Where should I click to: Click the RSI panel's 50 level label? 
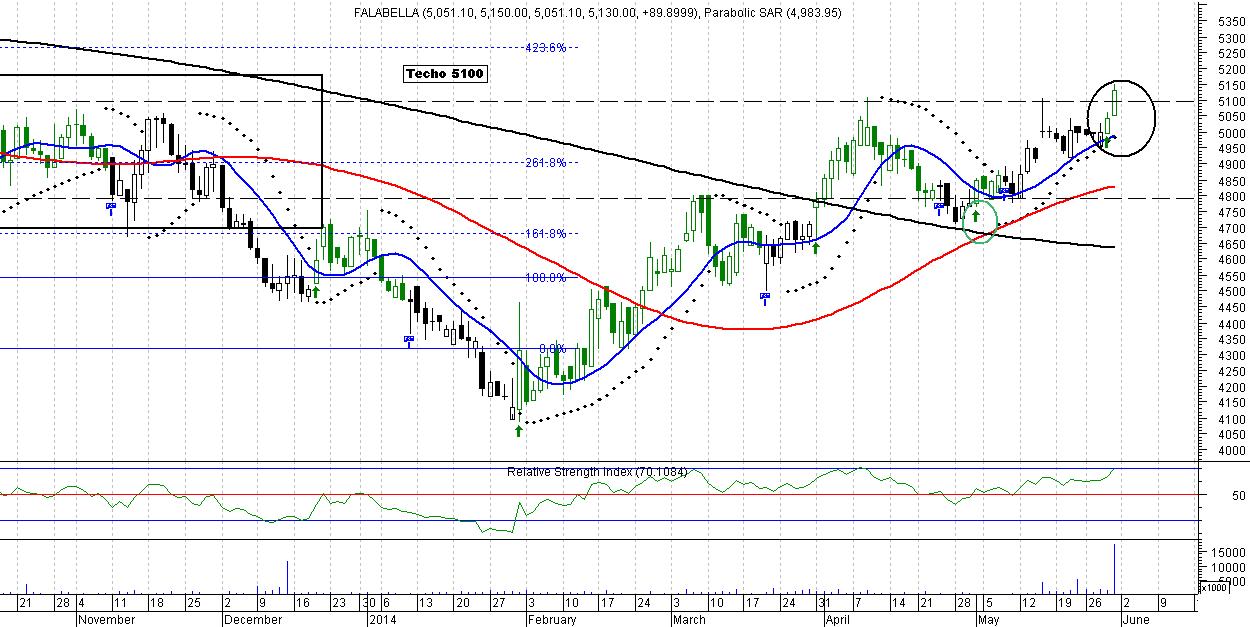click(x=1239, y=496)
